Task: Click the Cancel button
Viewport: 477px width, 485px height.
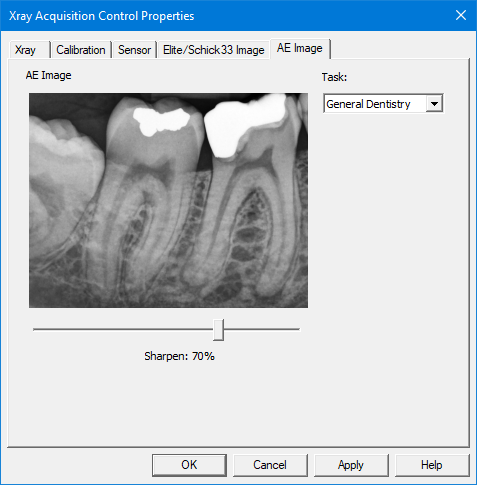Action: [x=270, y=465]
